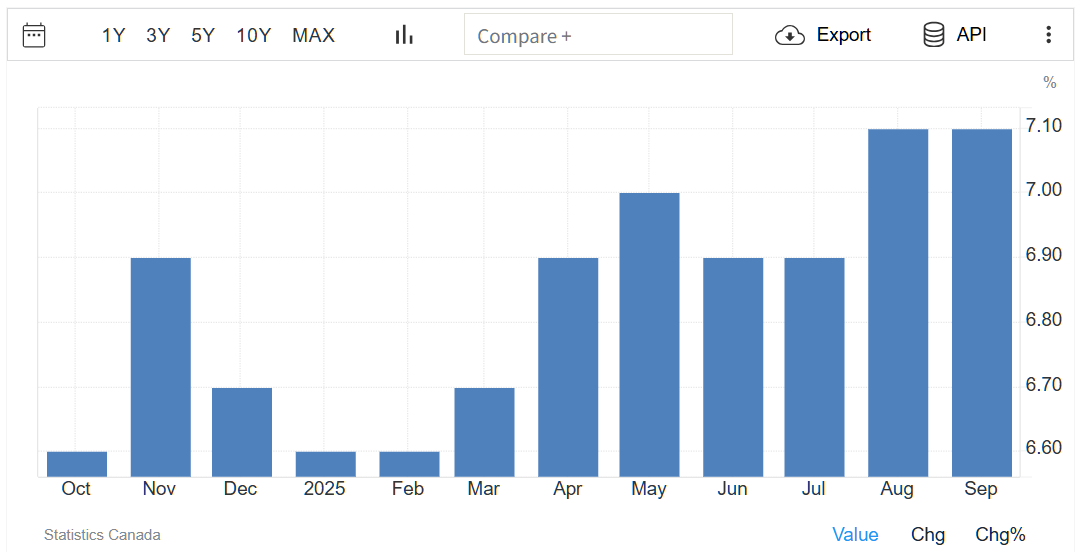1087x552 pixels.
Task: Click the Compare + input field
Action: click(598, 35)
